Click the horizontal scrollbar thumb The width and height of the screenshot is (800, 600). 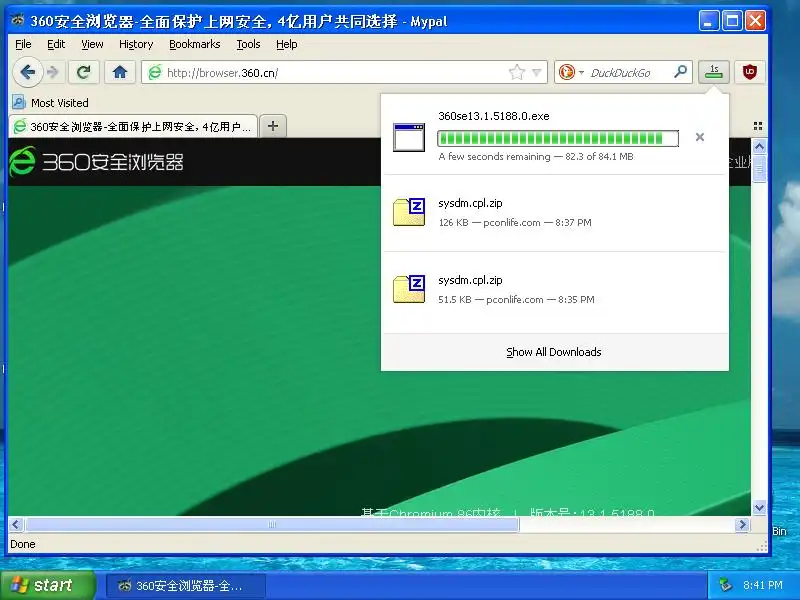(272, 524)
